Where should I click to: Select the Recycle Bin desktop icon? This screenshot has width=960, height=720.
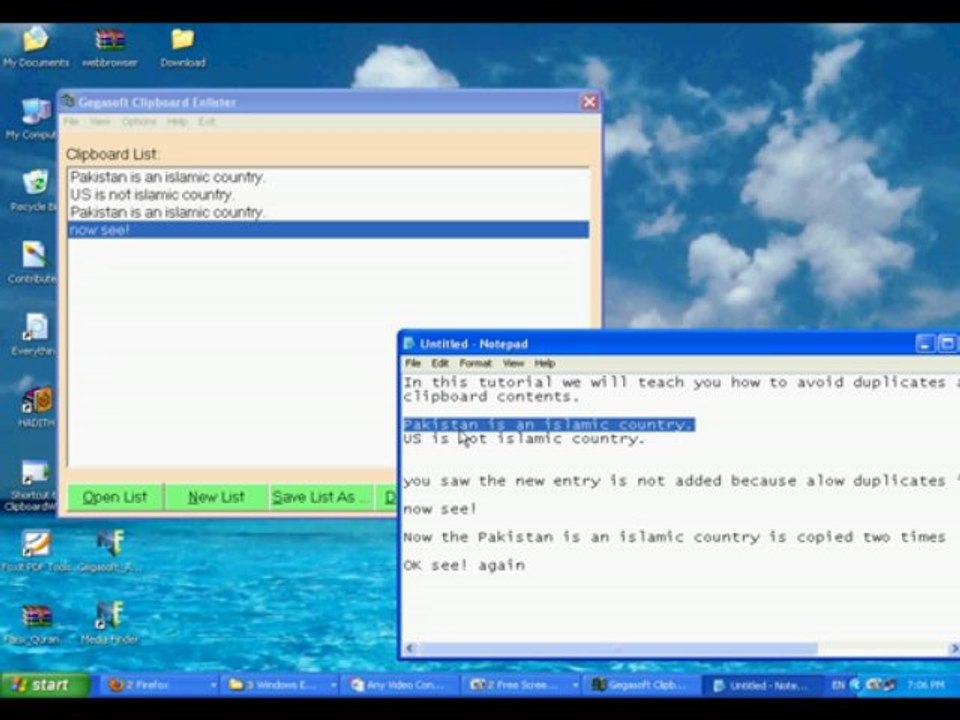(x=34, y=190)
